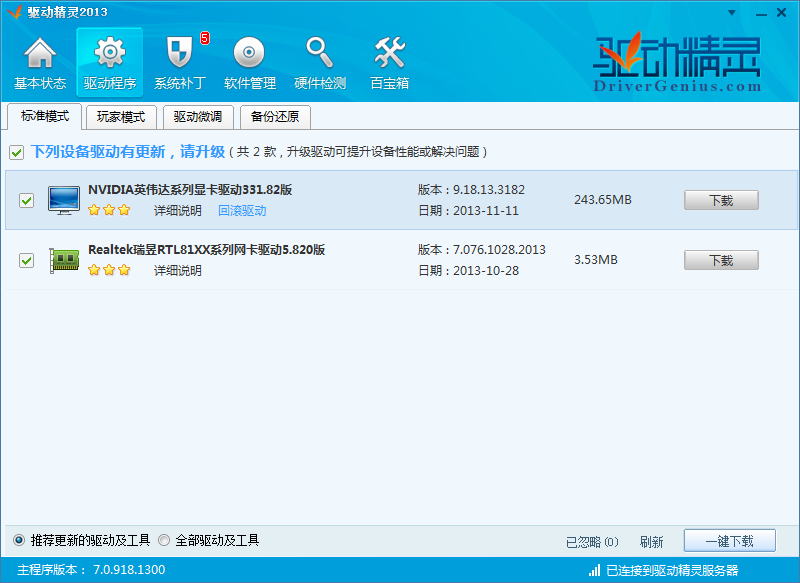Click the red 5 notification badge
800x583 pixels.
205,38
